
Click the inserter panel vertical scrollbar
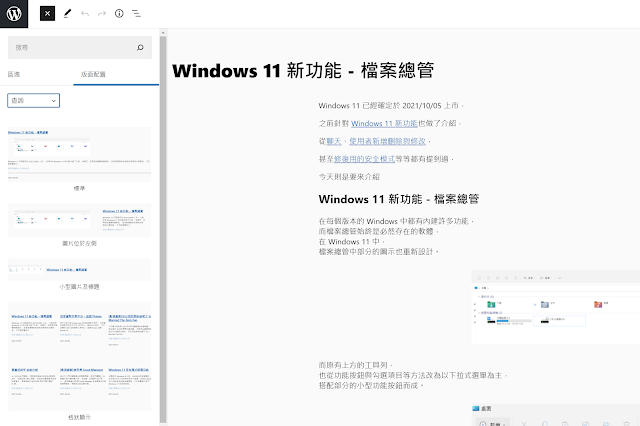163,229
